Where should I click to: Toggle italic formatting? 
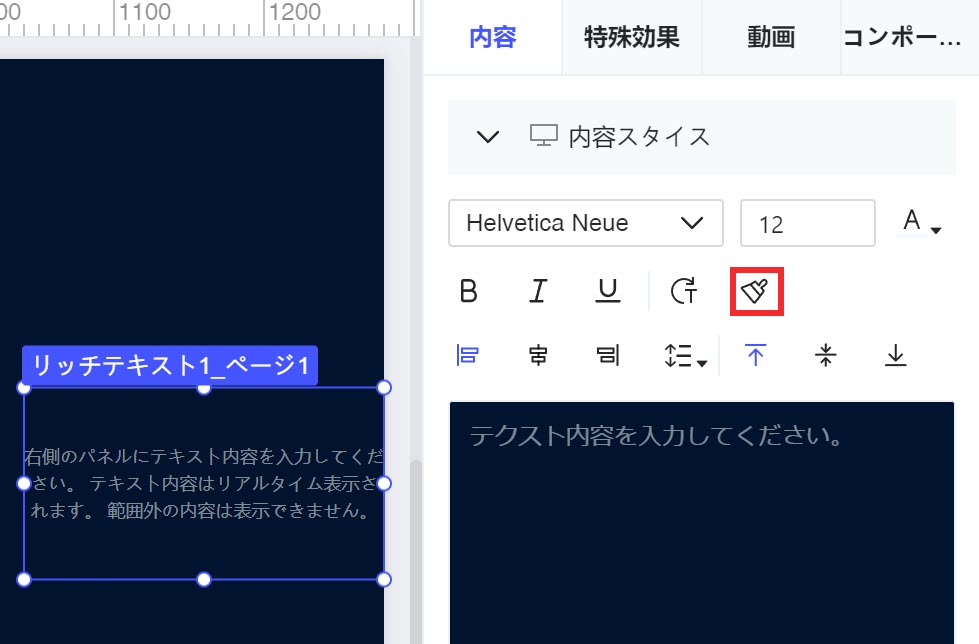point(538,291)
